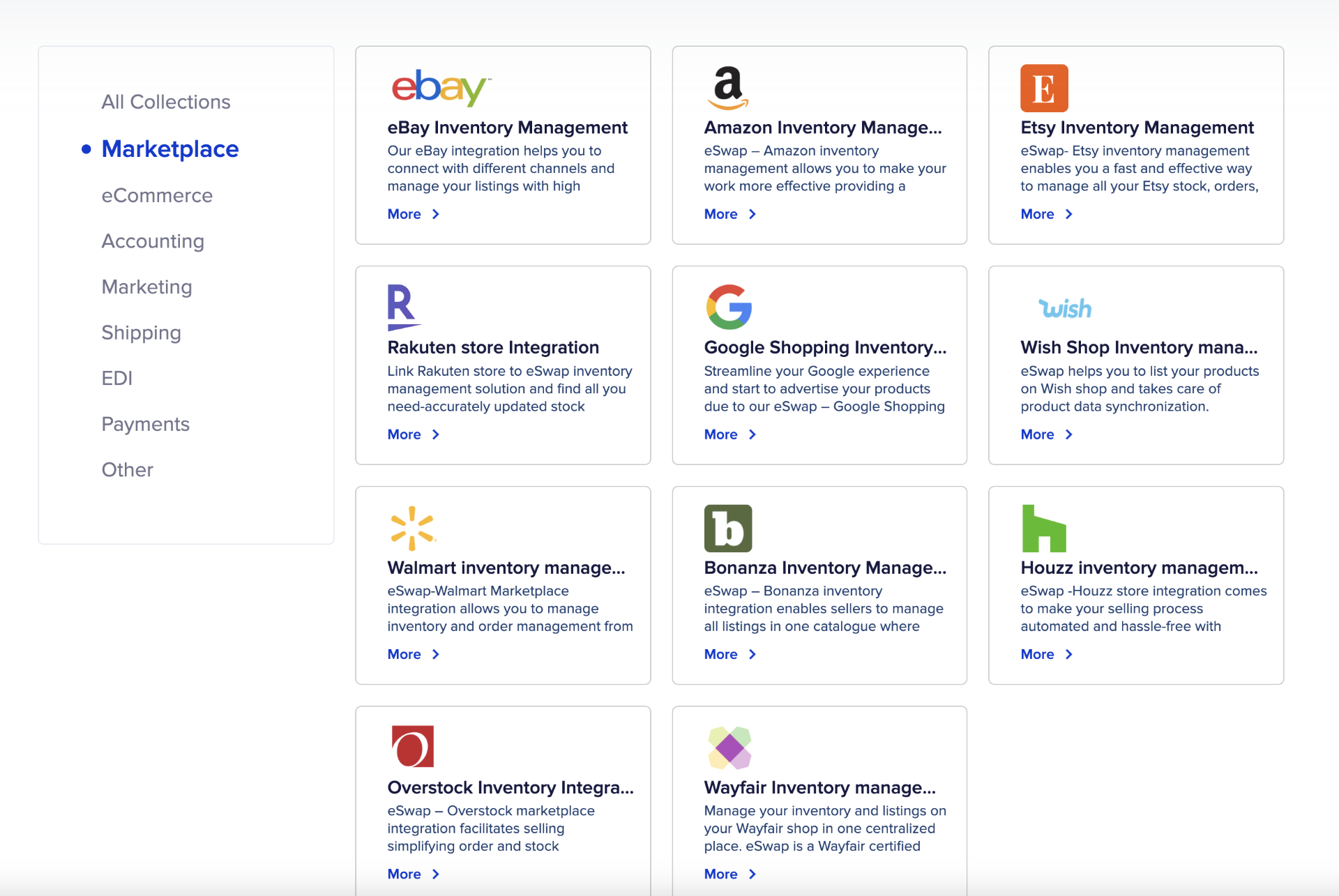
Task: Click the Bonanza b logo
Action: (x=728, y=528)
